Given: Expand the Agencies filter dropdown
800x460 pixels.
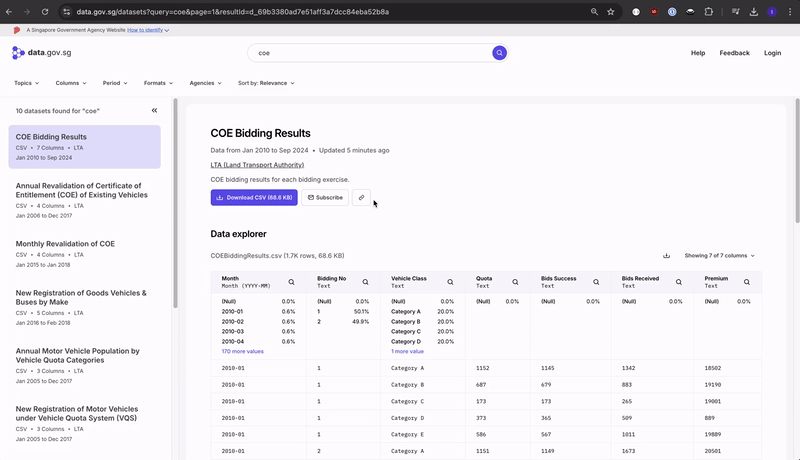Looking at the screenshot, I should [205, 83].
